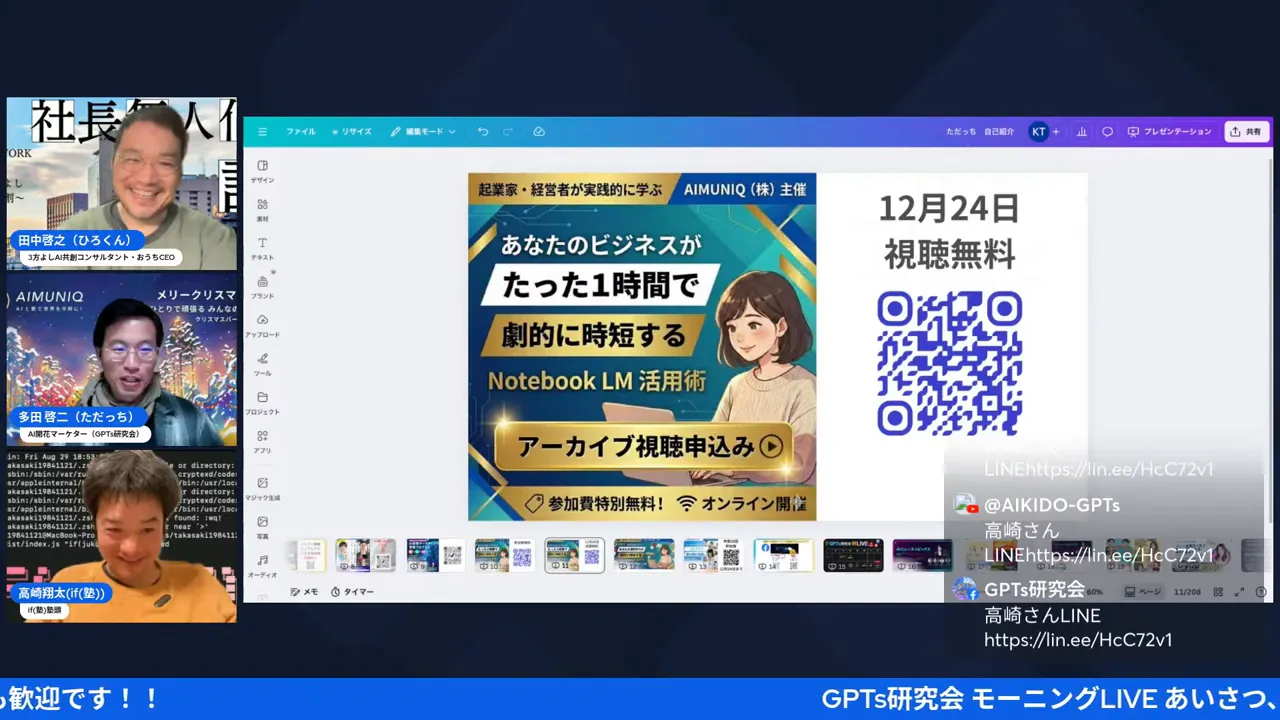Viewport: 1280px width, 720px height.
Task: Click the hamburger menu icon top left
Action: click(x=262, y=131)
